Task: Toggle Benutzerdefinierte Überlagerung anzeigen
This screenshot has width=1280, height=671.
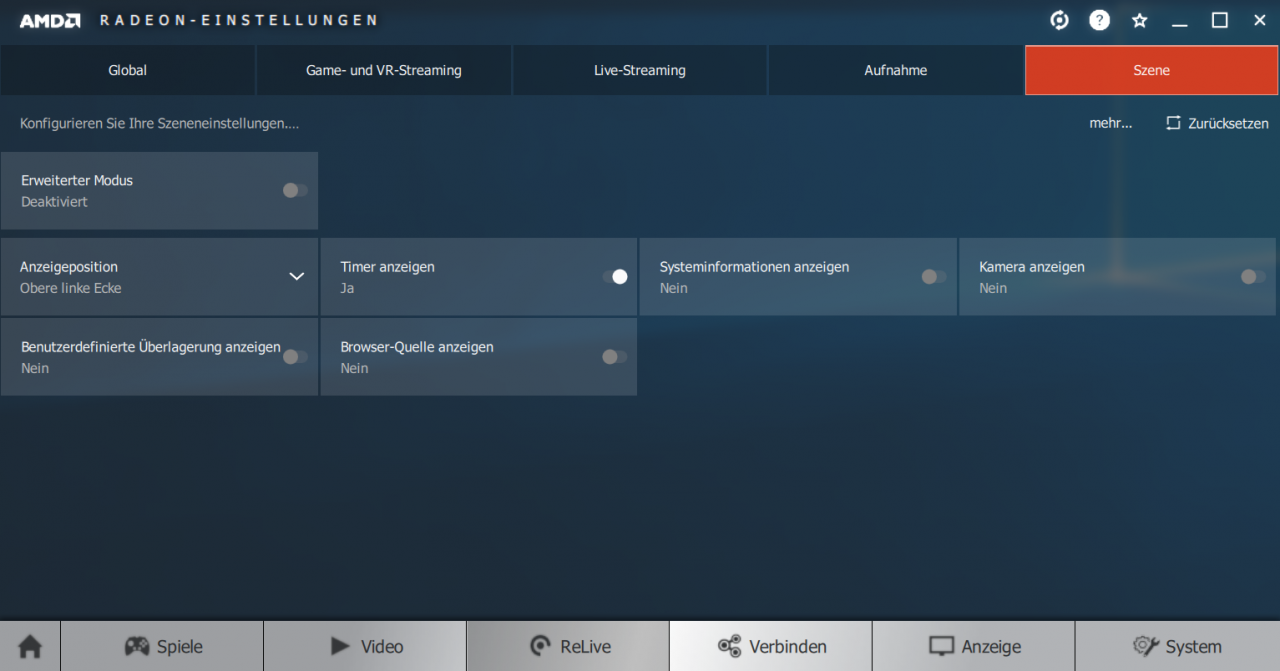Action: click(295, 357)
